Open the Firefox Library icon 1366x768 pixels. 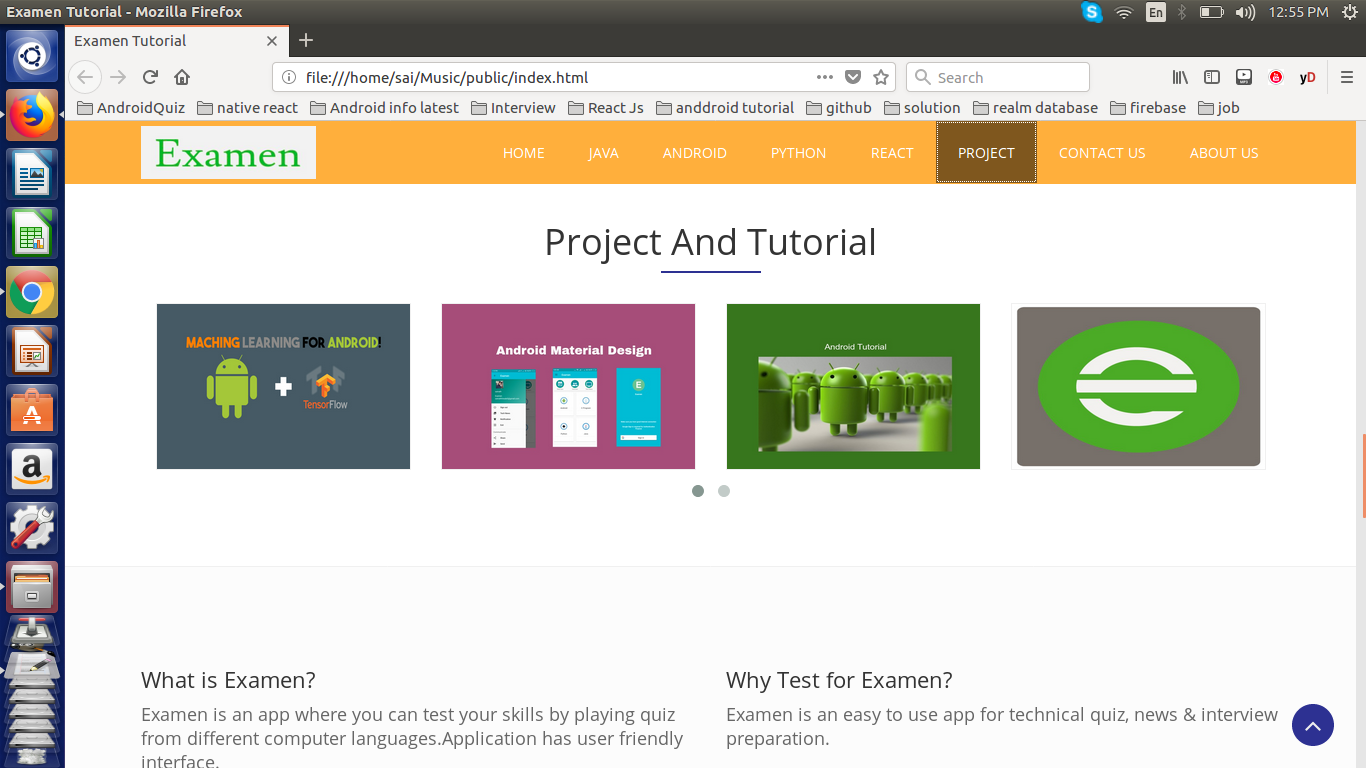tap(1179, 77)
